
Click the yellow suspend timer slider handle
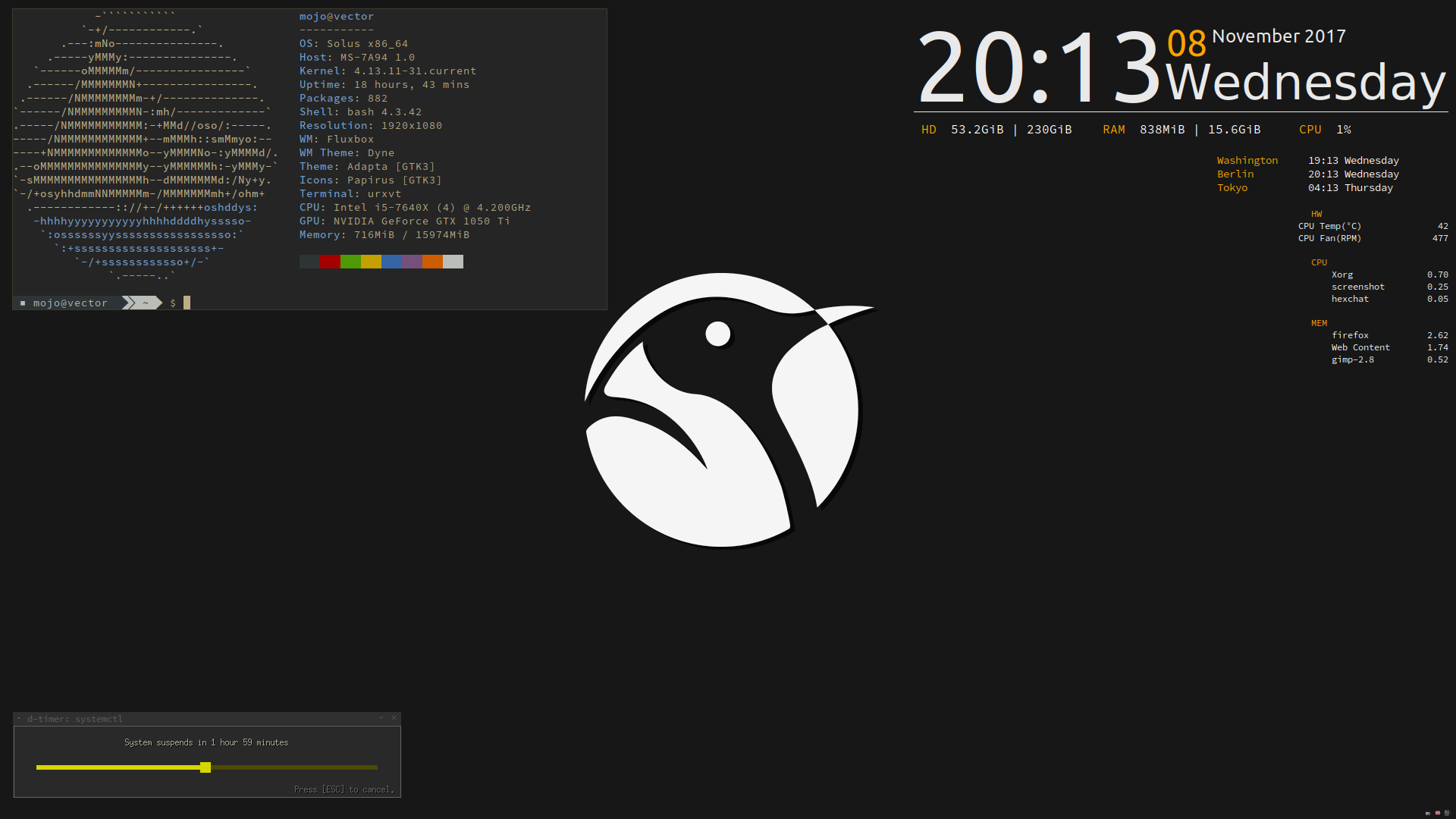coord(206,767)
